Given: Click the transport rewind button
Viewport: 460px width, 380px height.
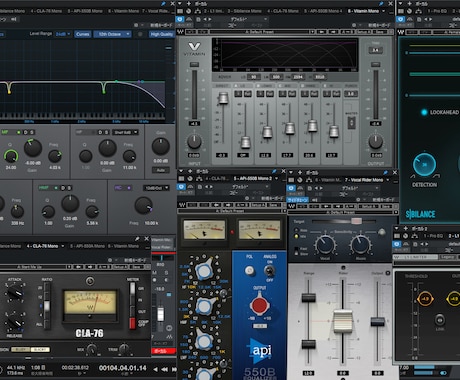Looking at the screenshot, I should [x=164, y=369].
